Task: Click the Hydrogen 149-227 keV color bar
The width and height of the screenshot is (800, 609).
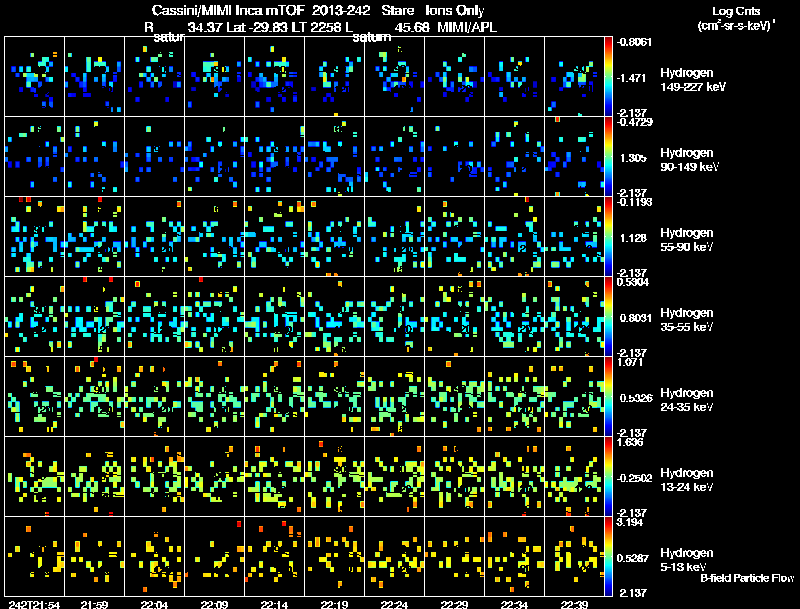Action: point(608,77)
